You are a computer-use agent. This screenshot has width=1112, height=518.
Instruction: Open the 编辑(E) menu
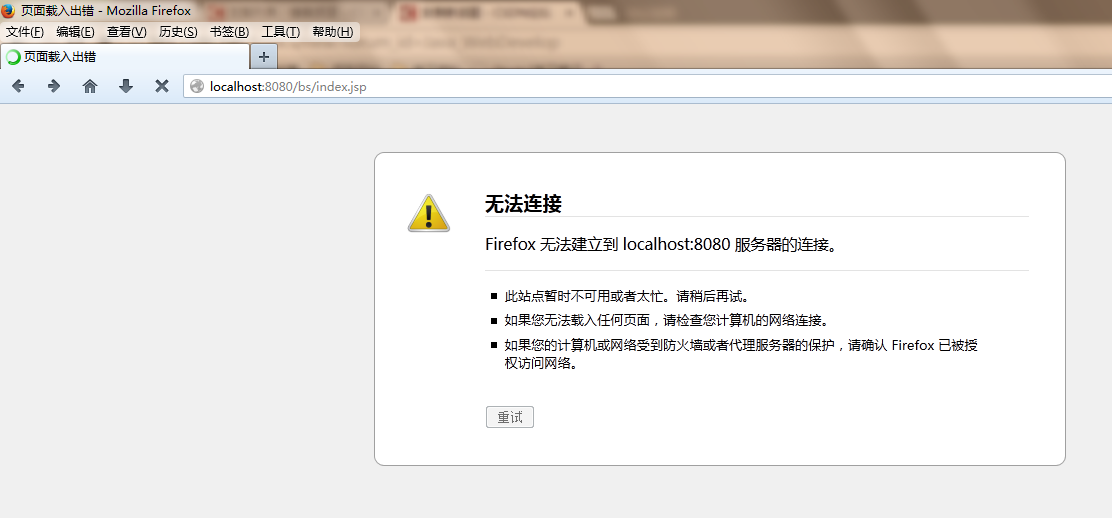[75, 32]
